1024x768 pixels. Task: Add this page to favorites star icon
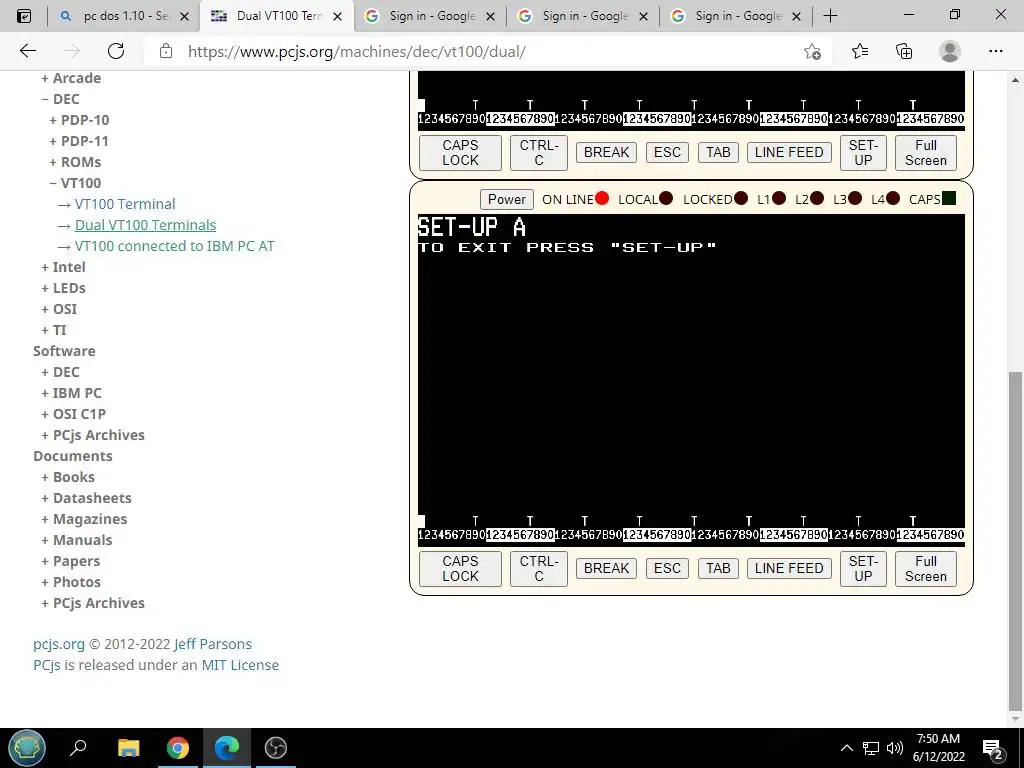(812, 52)
